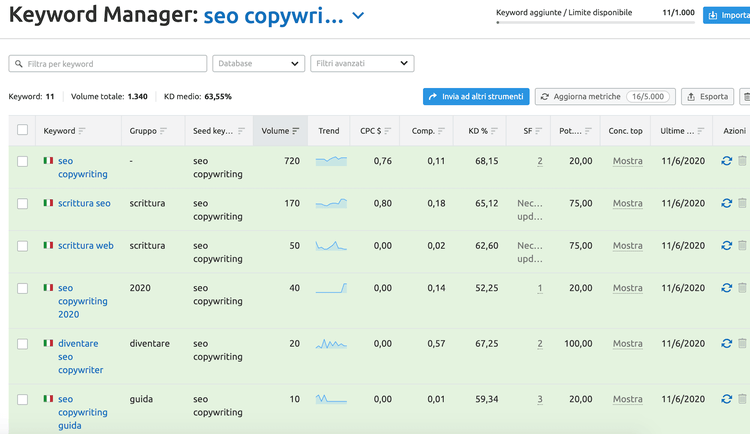Delete the 'diventare seo copywriter' keyword row
The height and width of the screenshot is (434, 750).
click(x=742, y=343)
